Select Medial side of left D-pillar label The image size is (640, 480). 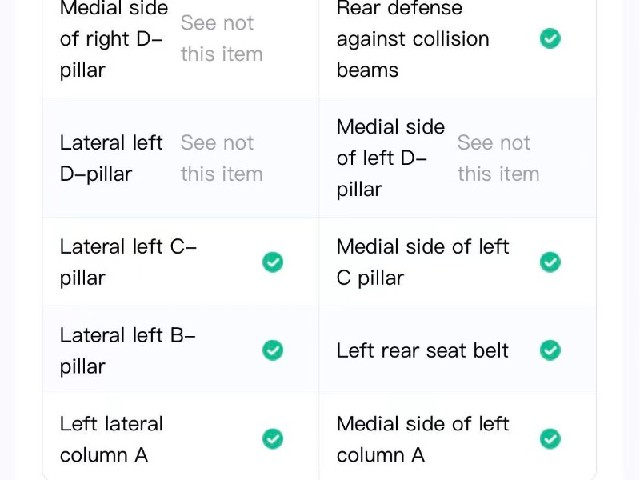tap(391, 158)
